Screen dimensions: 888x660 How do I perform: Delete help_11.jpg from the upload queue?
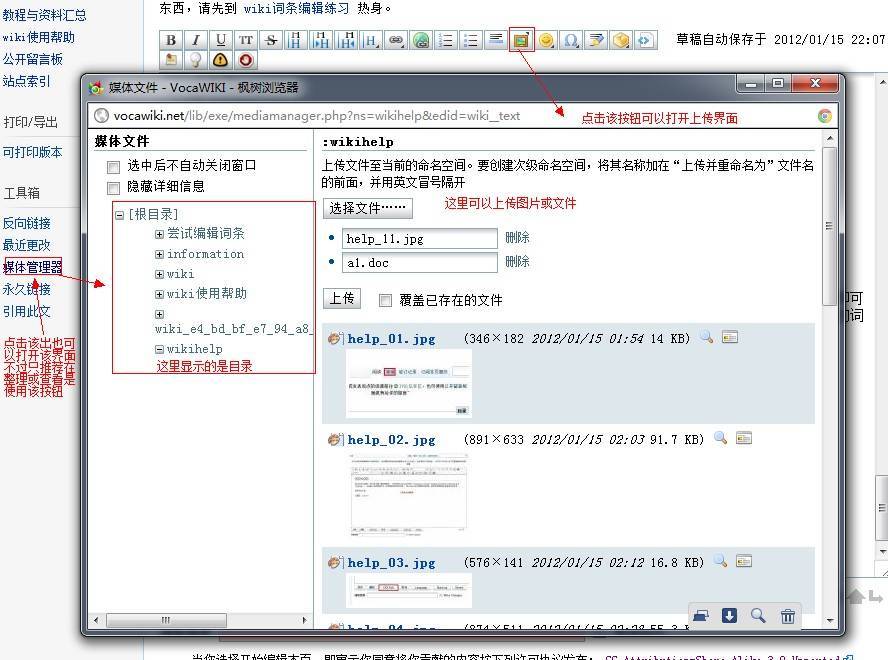coord(517,237)
